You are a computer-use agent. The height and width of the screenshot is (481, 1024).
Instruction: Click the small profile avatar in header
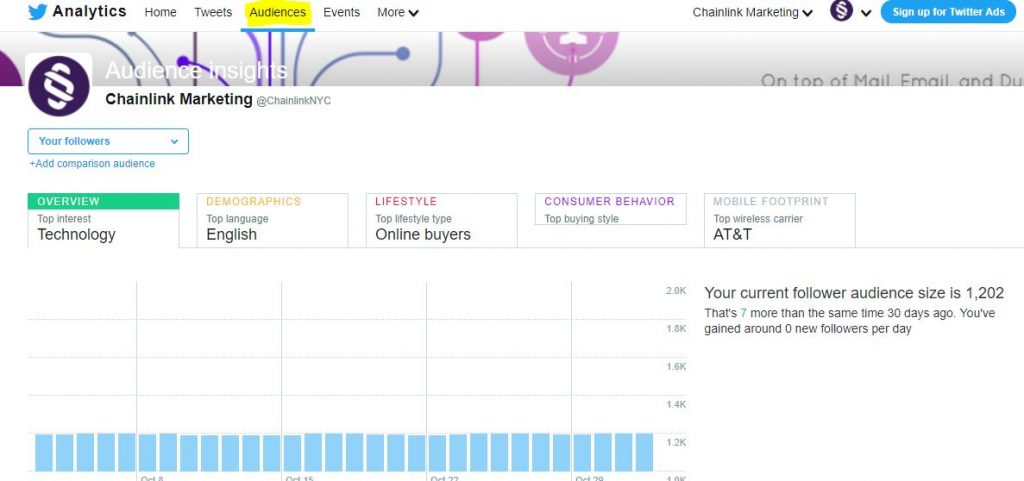pos(841,11)
